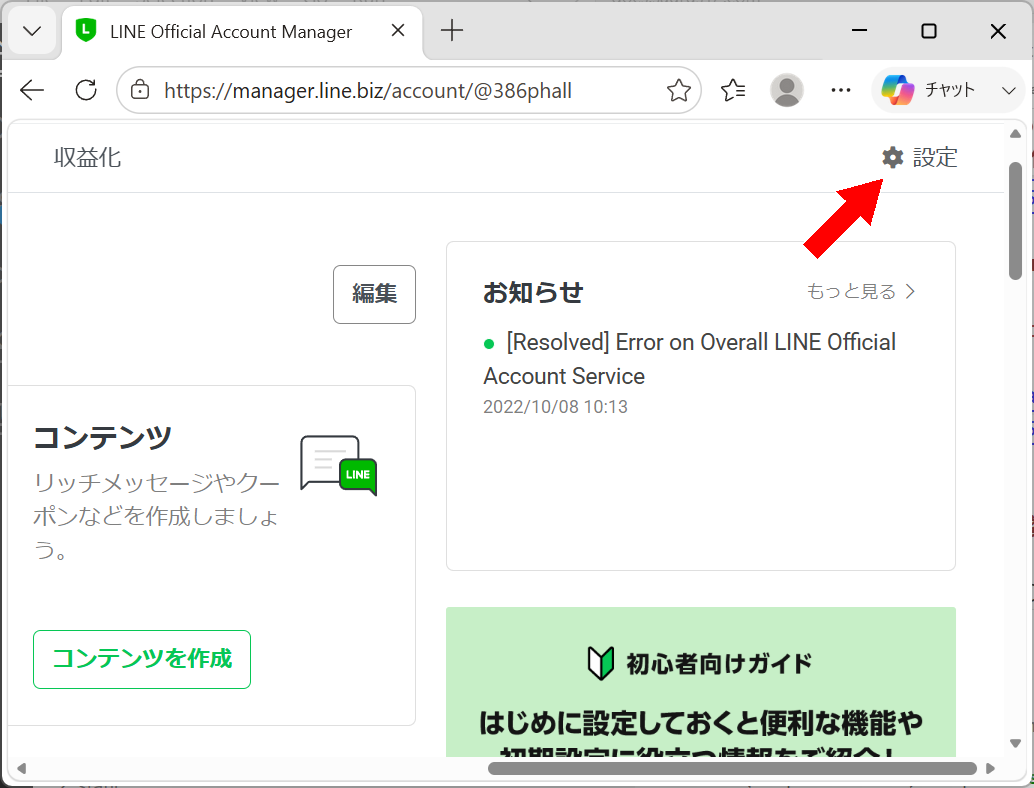Click the green status dot on announcement

(x=489, y=344)
